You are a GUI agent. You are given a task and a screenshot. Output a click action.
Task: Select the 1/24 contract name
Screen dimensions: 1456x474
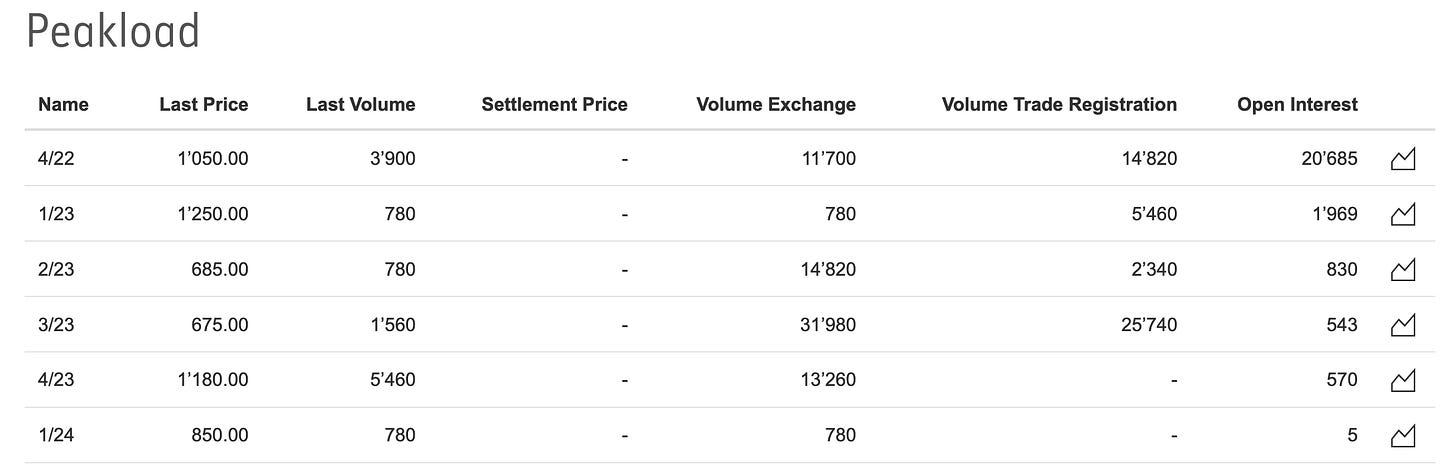pyautogui.click(x=56, y=435)
